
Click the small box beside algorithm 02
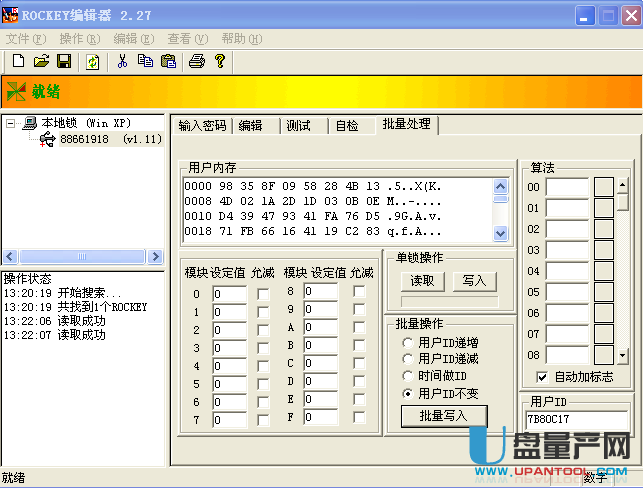(x=604, y=229)
